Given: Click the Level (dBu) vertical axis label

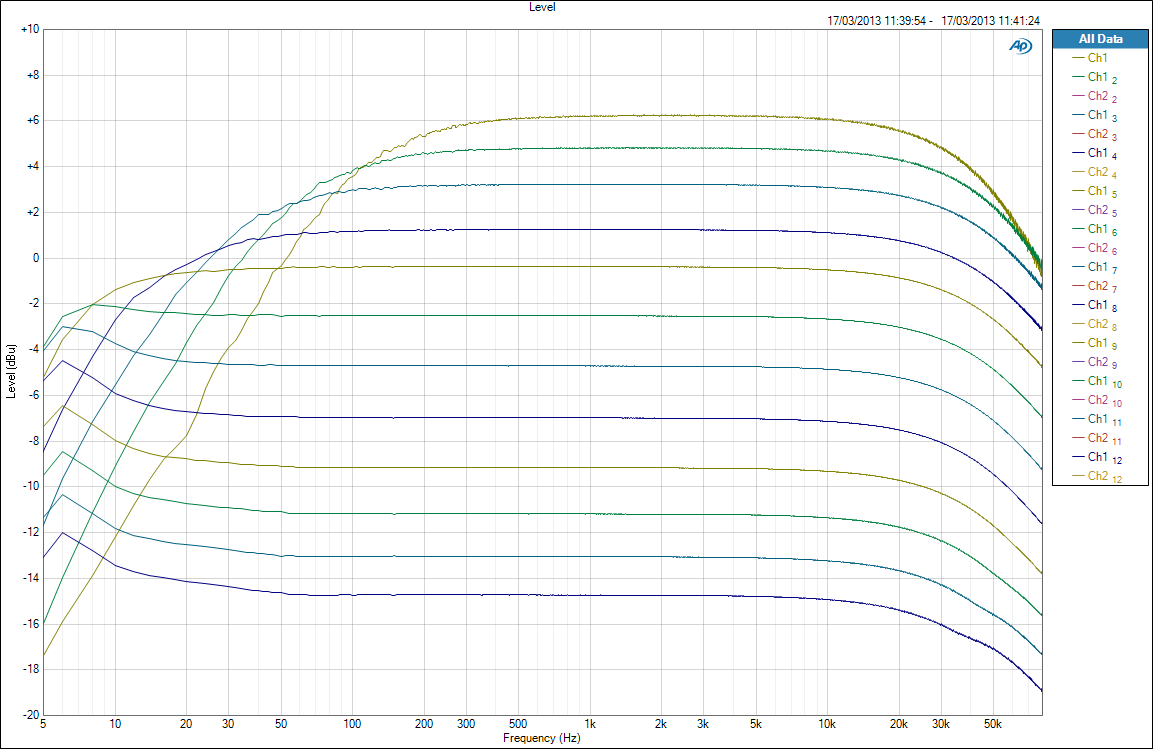Looking at the screenshot, I should pyautogui.click(x=10, y=372).
